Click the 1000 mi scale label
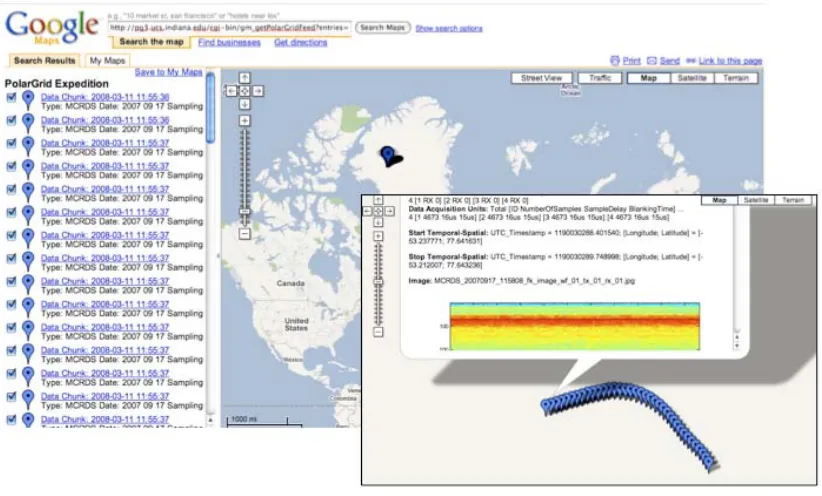This screenshot has width=822, height=496. (x=244, y=419)
